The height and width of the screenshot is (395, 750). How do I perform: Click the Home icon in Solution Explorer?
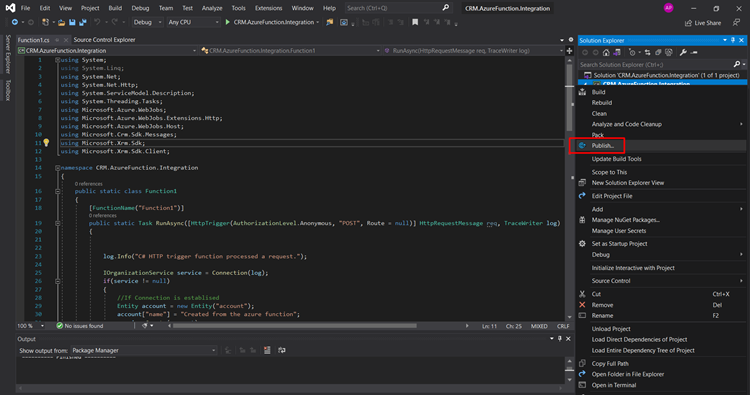click(x=606, y=52)
